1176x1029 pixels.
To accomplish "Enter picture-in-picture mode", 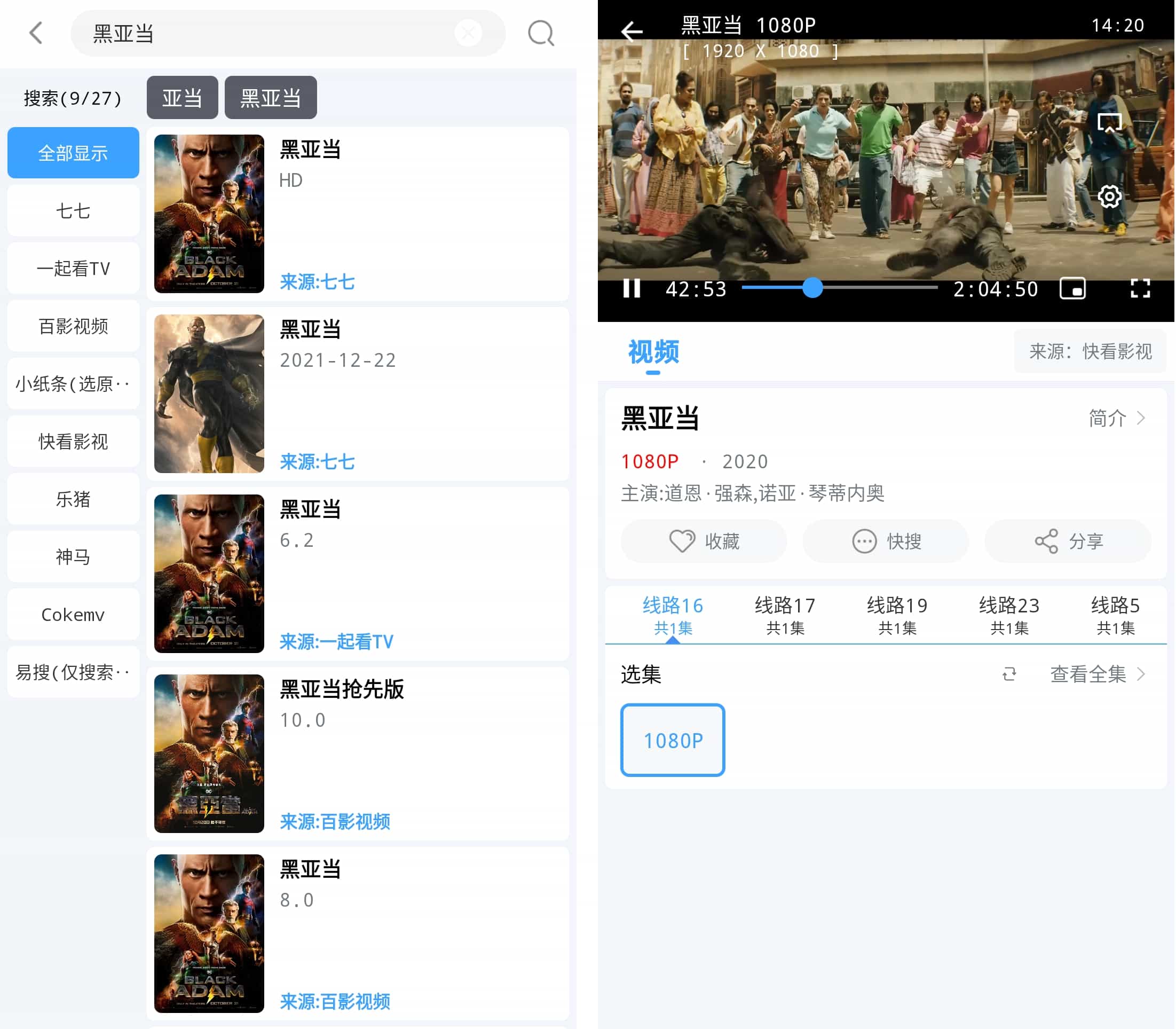I will 1074,289.
